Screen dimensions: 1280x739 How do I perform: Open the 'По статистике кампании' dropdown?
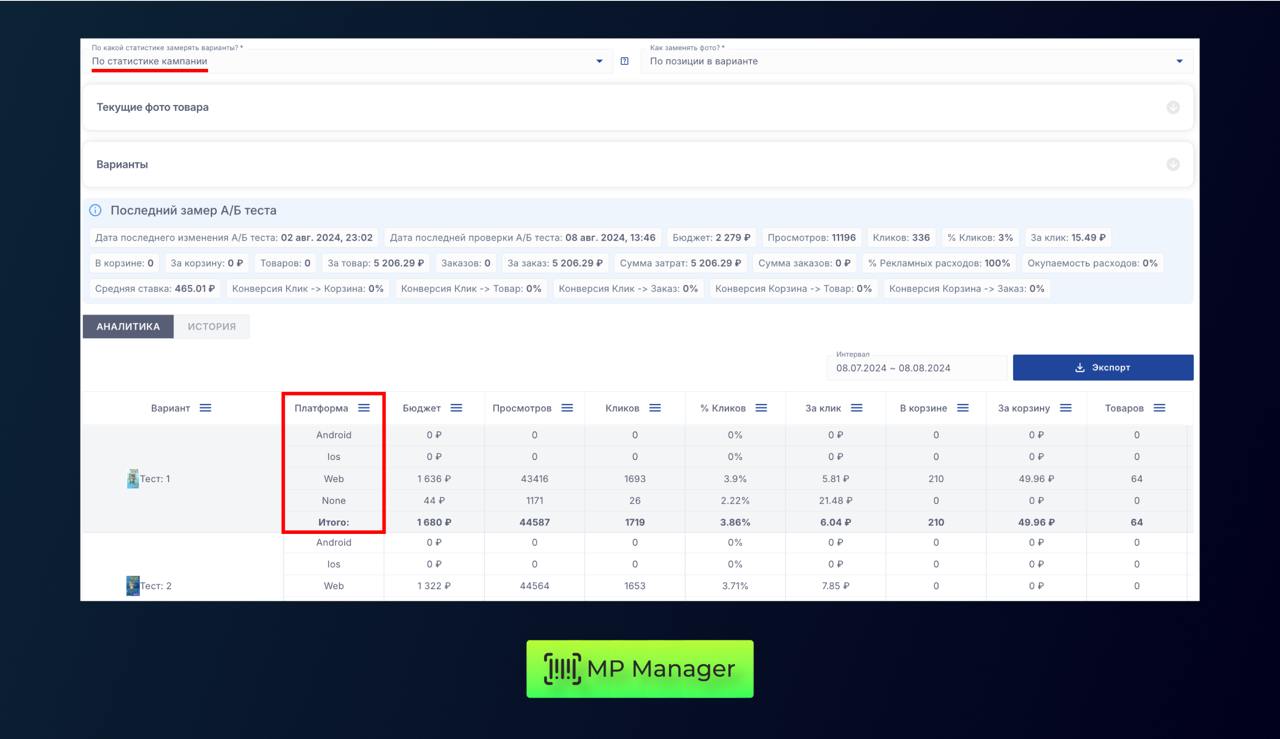[346, 61]
